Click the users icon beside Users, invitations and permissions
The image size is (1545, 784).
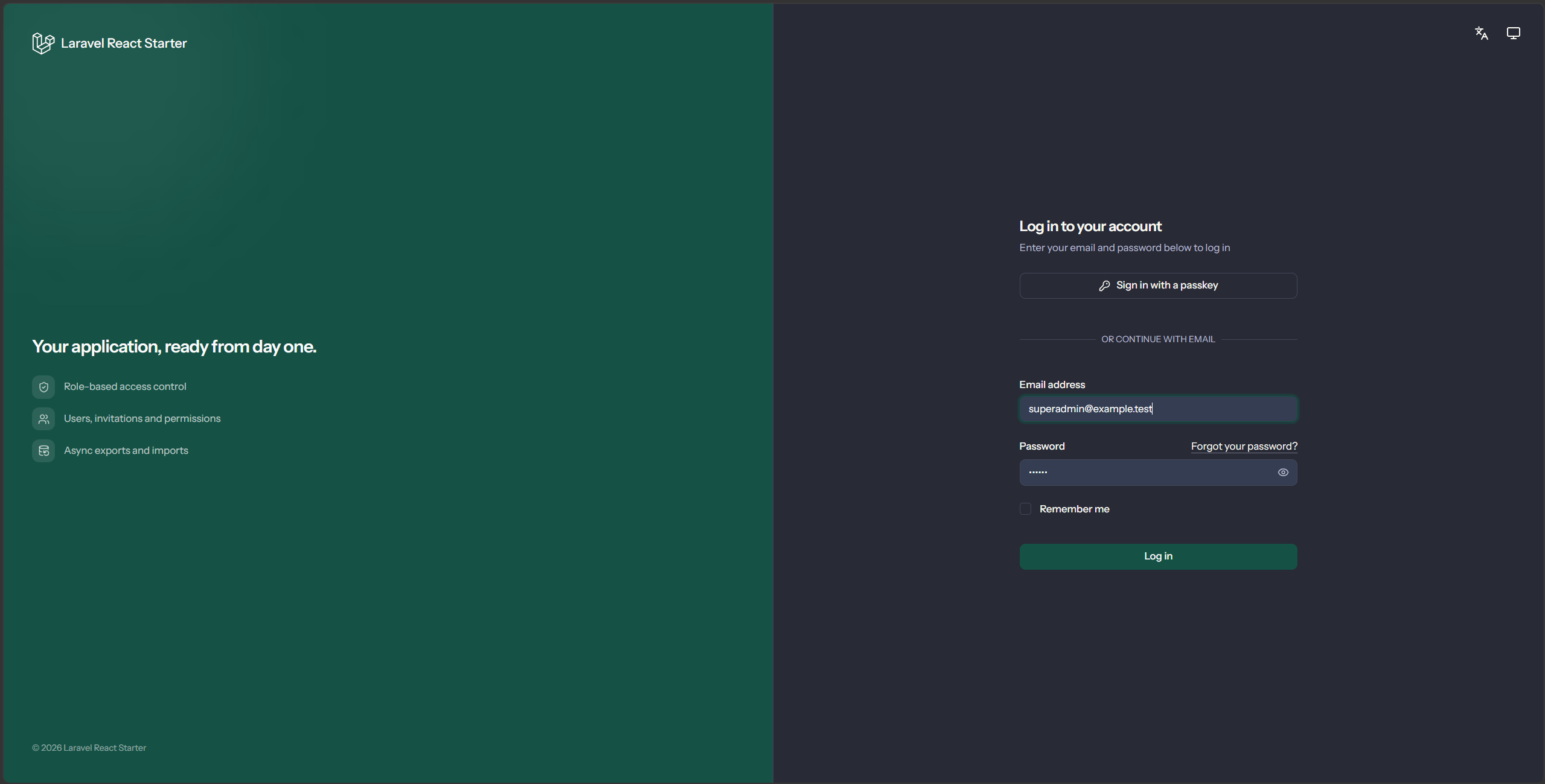43,419
